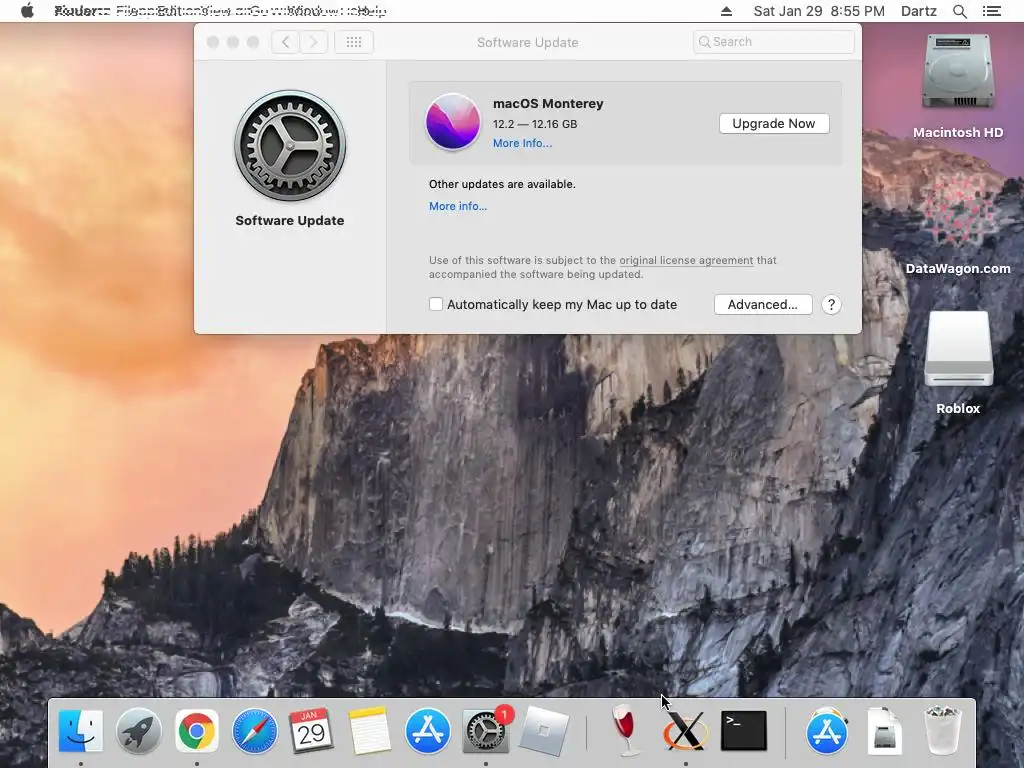Click the Software Update gear icon

(x=290, y=146)
